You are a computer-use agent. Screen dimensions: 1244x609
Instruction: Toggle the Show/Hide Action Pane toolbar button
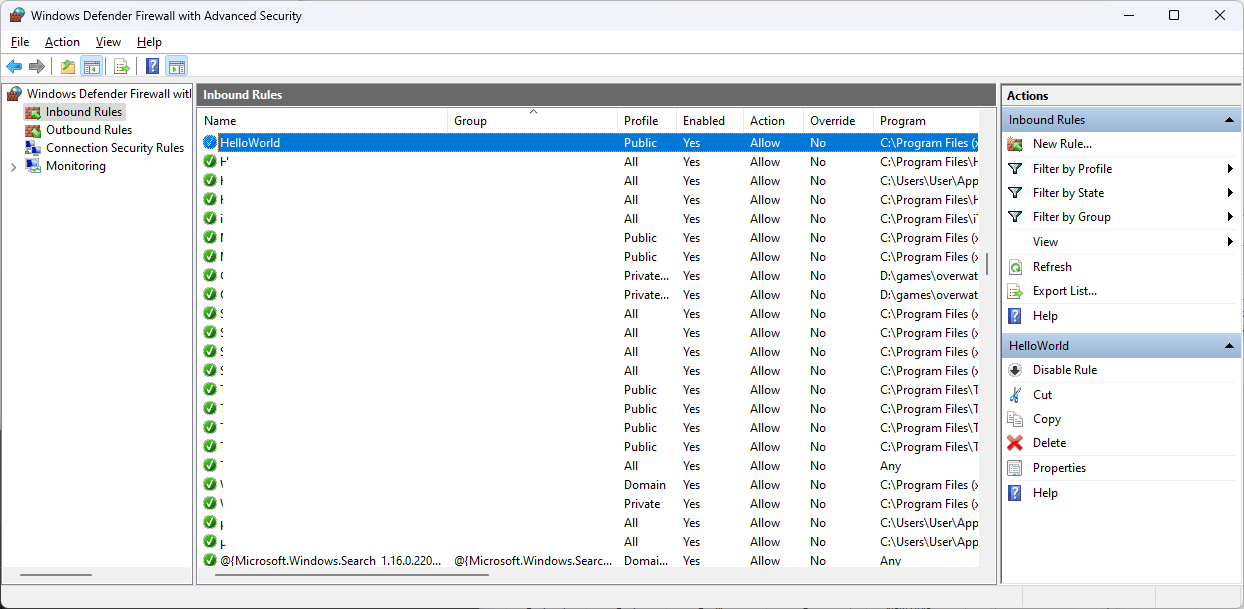pyautogui.click(x=177, y=67)
